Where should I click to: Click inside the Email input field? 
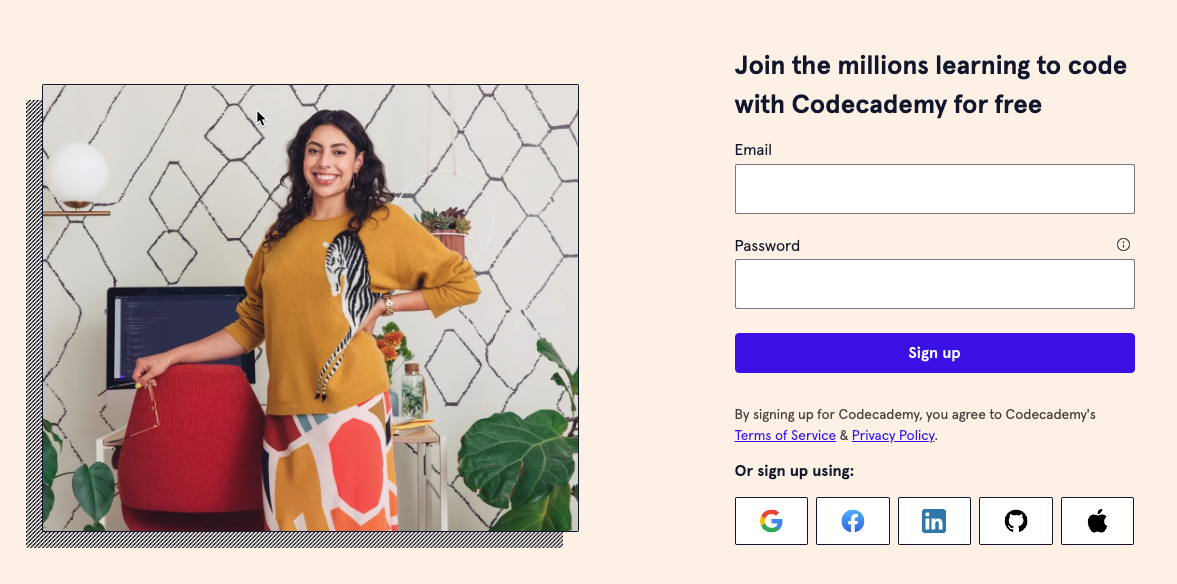[934, 188]
